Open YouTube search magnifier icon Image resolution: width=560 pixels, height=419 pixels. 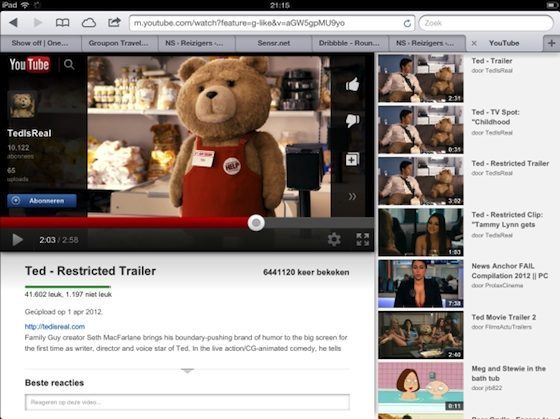click(x=69, y=64)
